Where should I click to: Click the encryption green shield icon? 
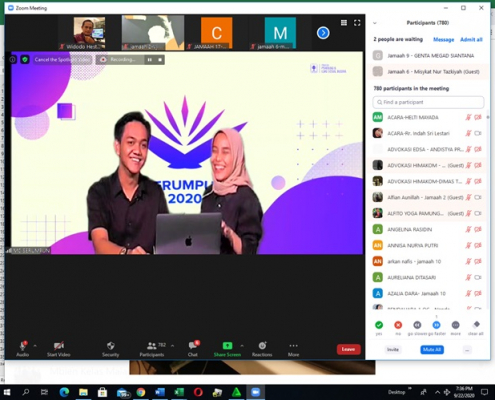click(25, 60)
